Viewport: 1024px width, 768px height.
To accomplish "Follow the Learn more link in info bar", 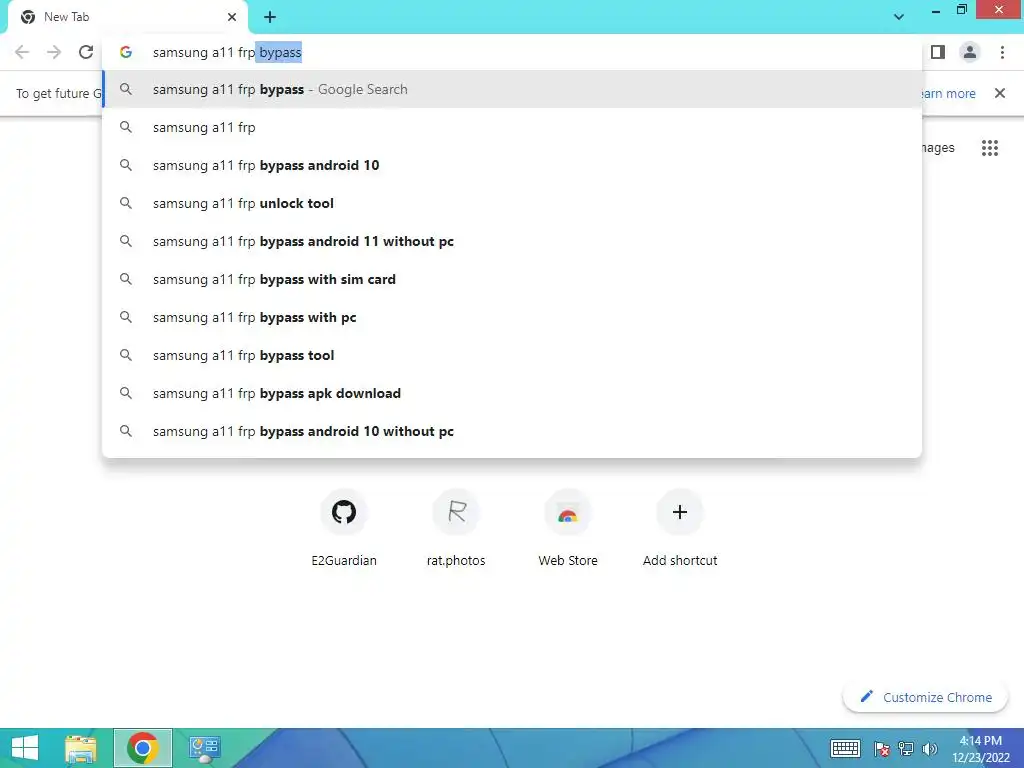I will tap(948, 93).
